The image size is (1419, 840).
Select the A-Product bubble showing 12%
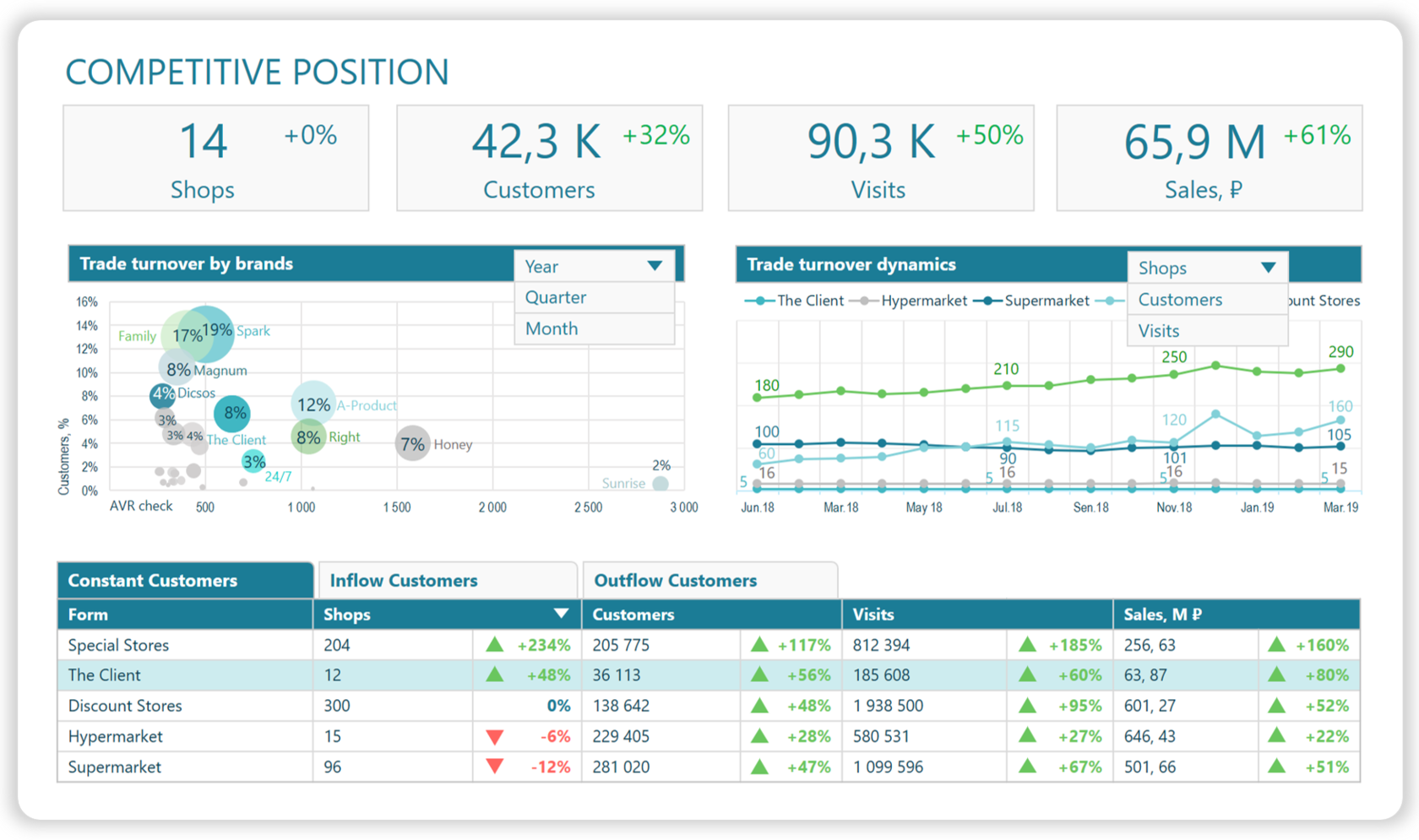pos(315,404)
